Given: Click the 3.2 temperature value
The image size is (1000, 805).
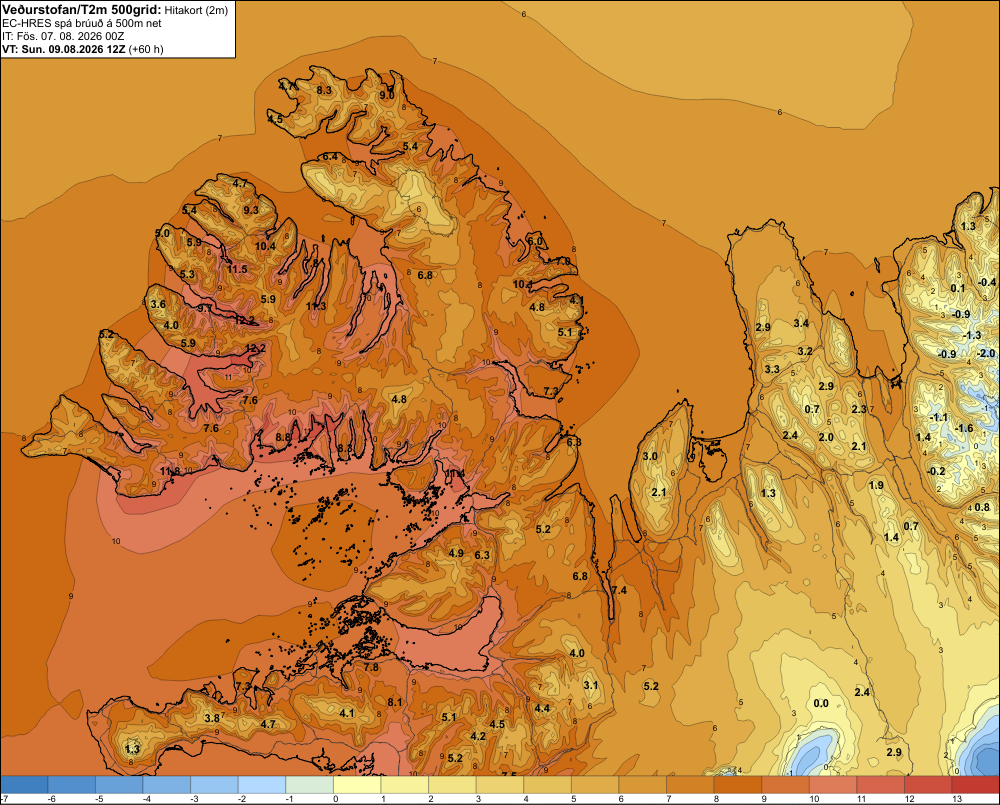Looking at the screenshot, I should (805, 351).
